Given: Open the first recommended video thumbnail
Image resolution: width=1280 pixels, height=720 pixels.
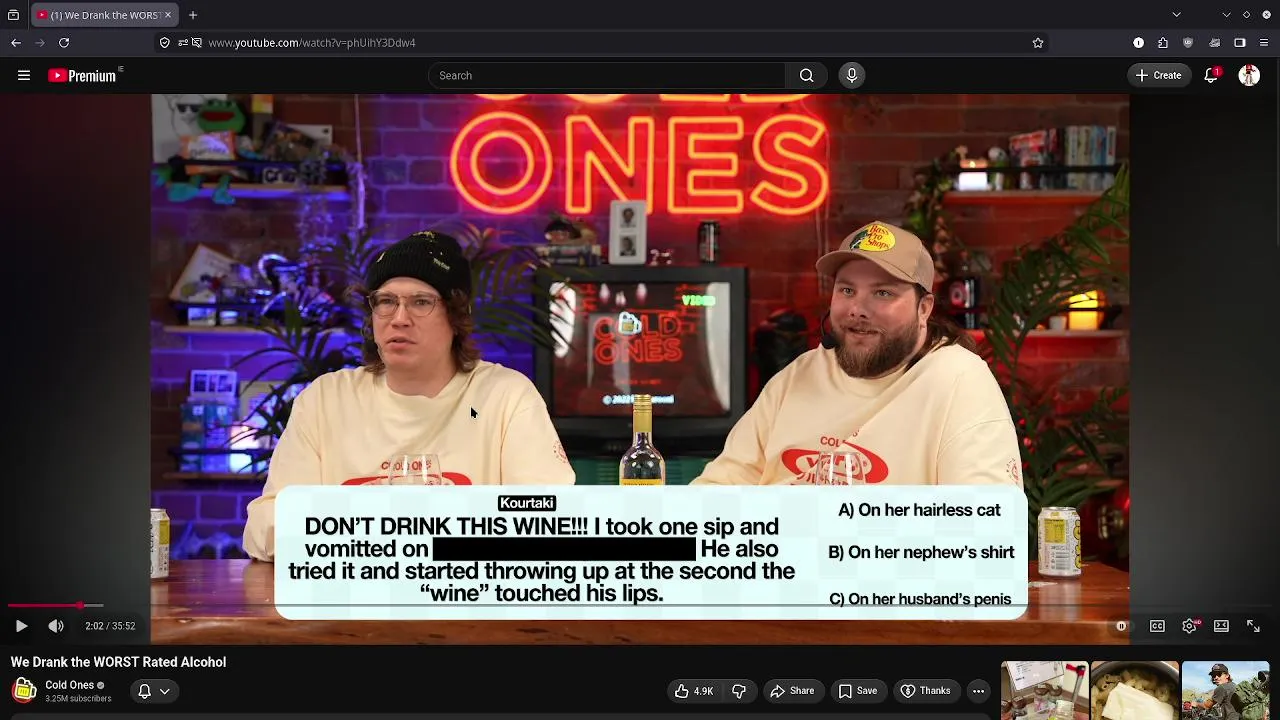Looking at the screenshot, I should click(x=1045, y=691).
